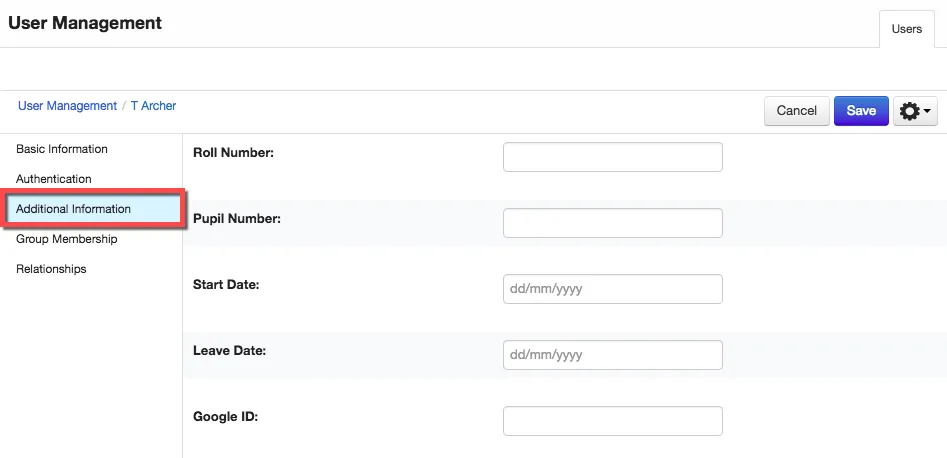The image size is (947, 458).
Task: Open the Authentication section
Action: coord(54,179)
